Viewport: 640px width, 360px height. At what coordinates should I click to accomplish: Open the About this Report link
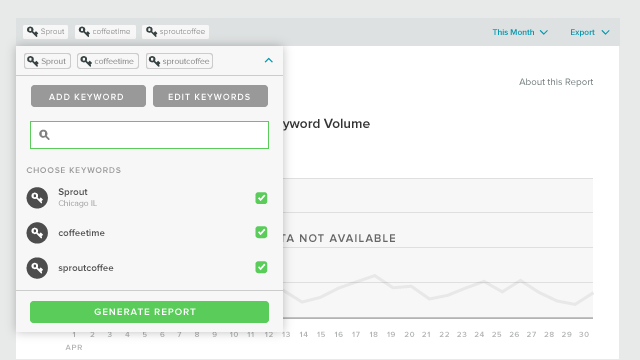coord(556,82)
